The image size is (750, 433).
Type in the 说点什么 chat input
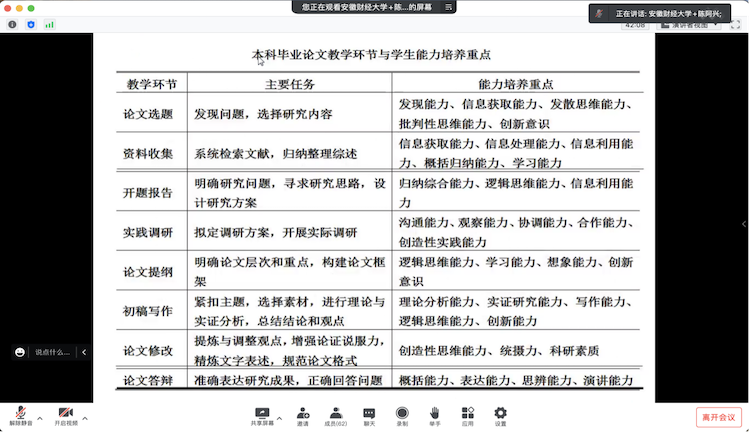pos(53,352)
